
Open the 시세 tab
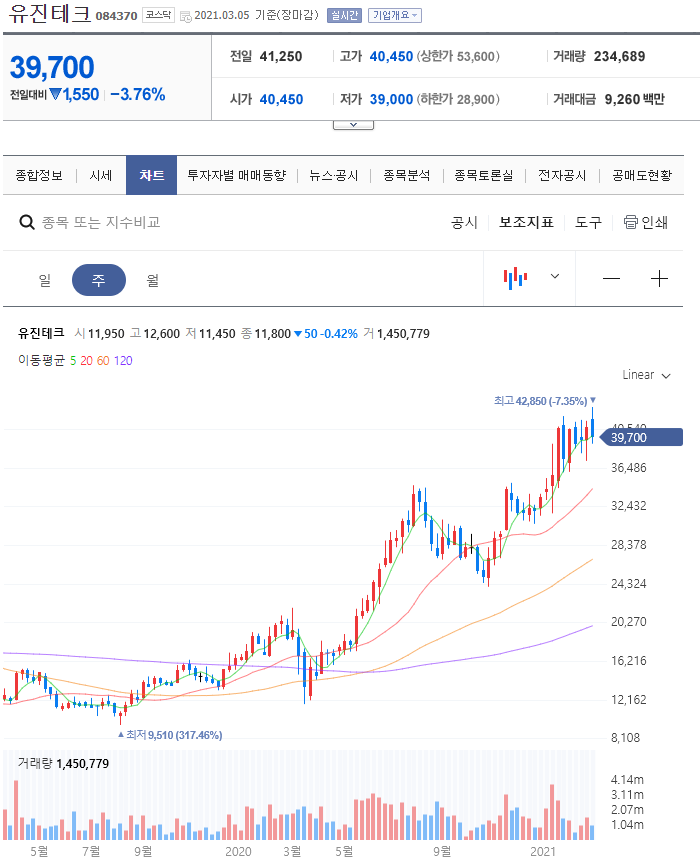click(101, 175)
